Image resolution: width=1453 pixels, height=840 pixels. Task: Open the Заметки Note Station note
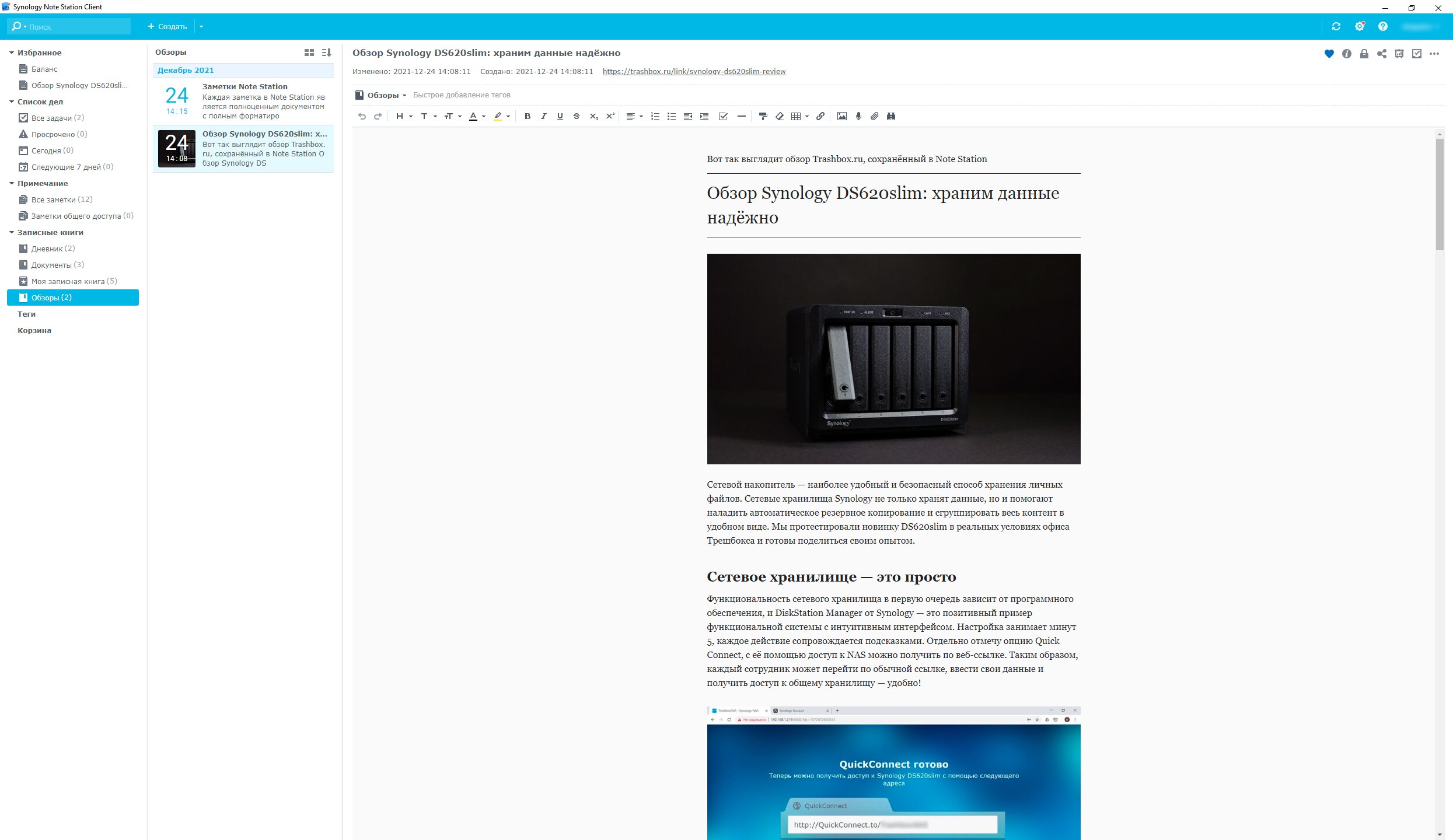click(243, 101)
